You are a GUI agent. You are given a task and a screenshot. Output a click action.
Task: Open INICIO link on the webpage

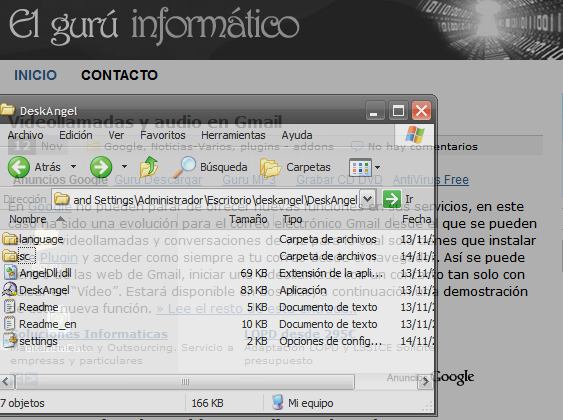35,75
